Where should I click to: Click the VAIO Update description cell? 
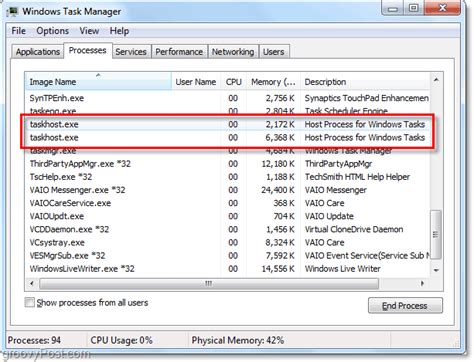tap(329, 216)
